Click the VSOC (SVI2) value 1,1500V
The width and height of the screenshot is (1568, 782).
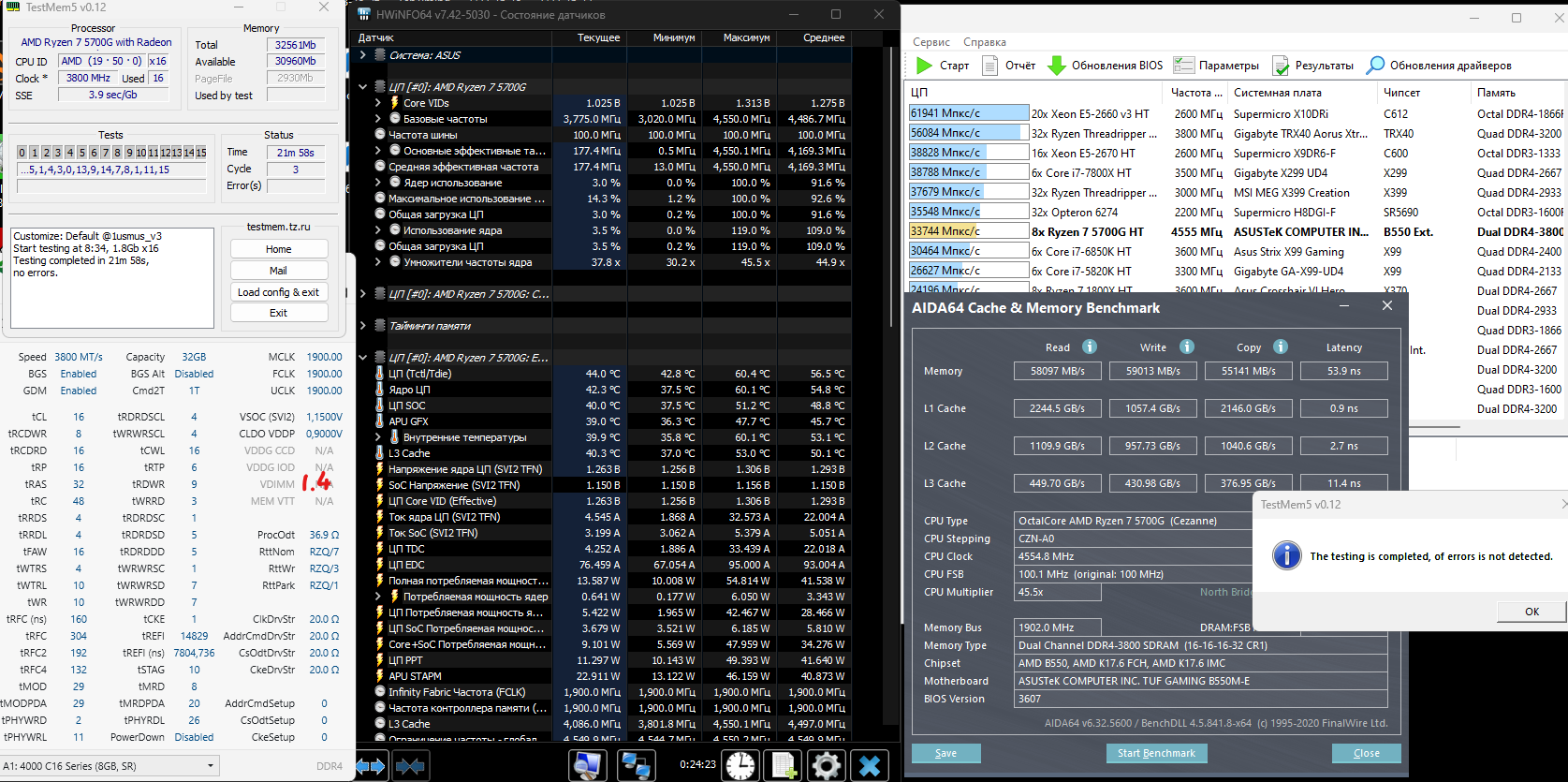[324, 417]
